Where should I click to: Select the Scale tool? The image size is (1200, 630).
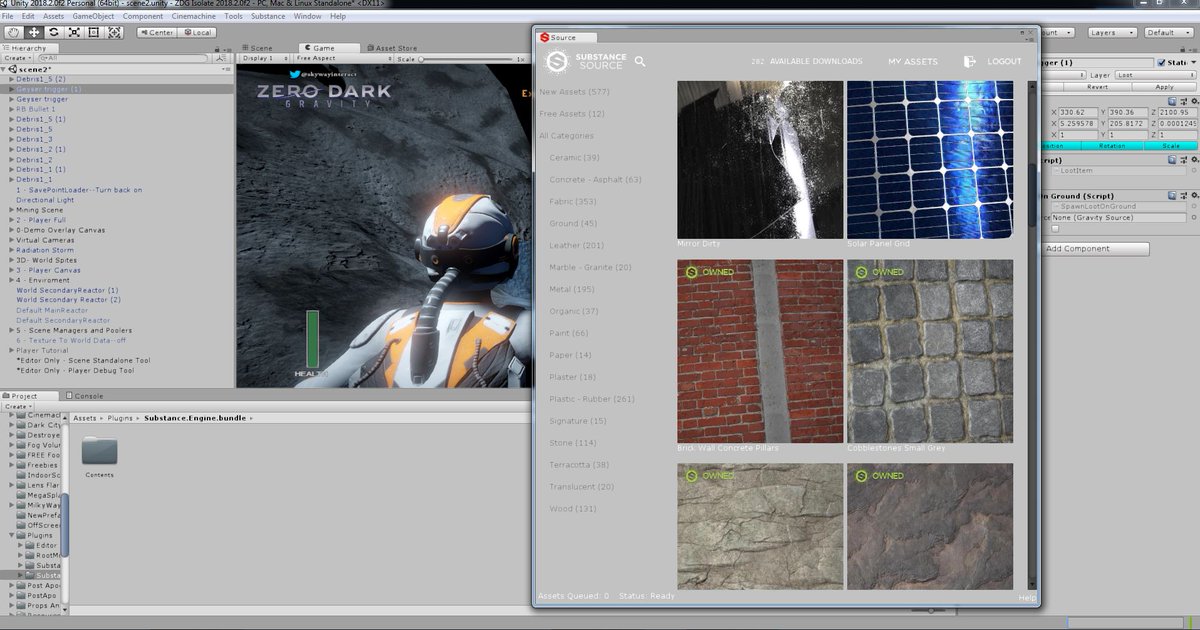(74, 32)
